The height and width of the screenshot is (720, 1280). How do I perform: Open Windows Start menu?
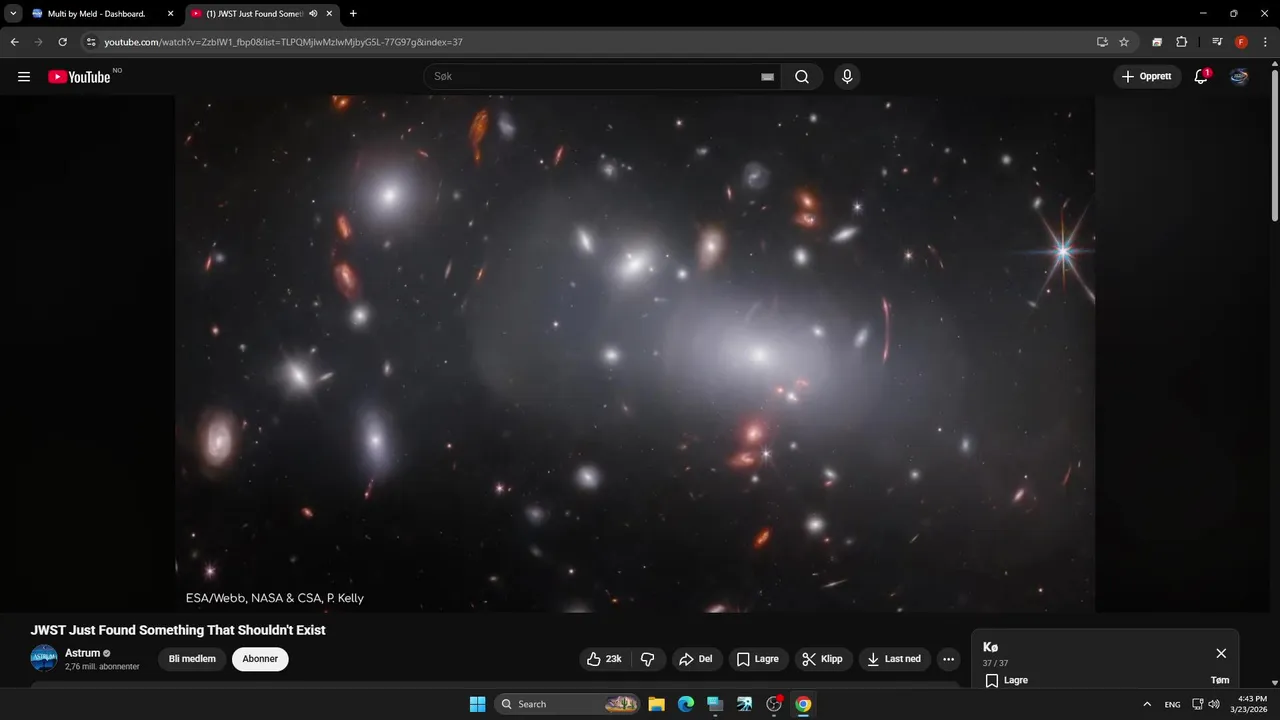477,704
